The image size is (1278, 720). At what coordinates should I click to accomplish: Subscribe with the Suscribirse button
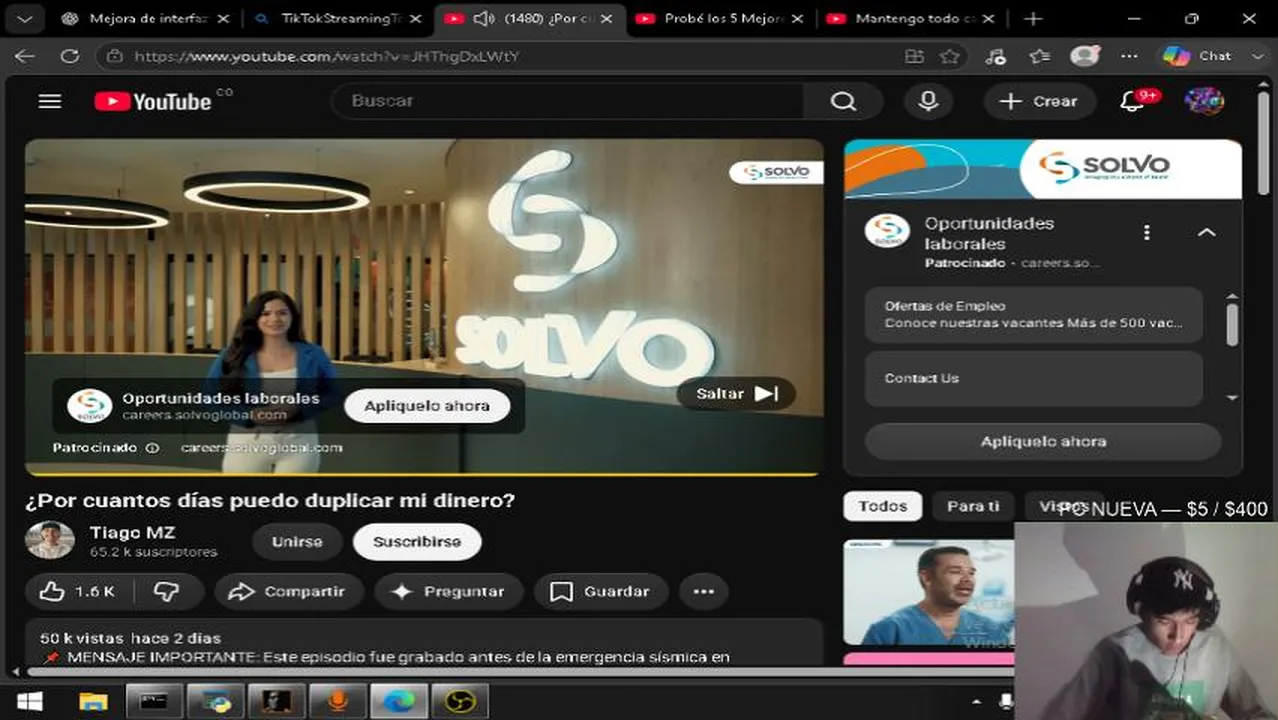pos(417,542)
